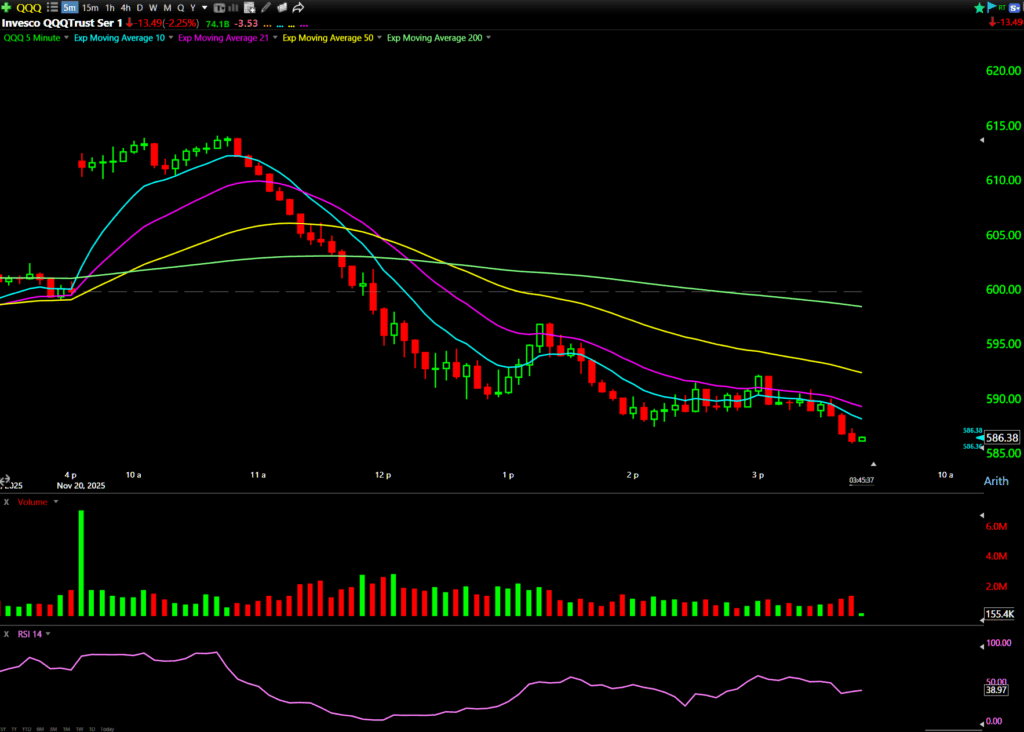Close the Volume pane with its X

[x=6, y=502]
